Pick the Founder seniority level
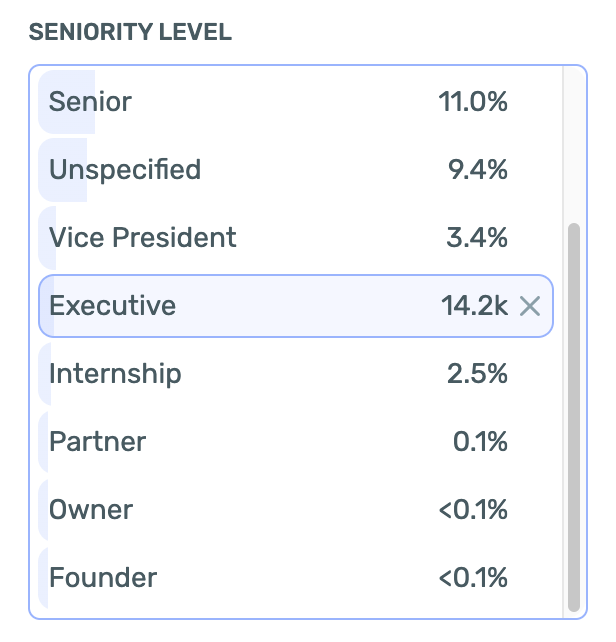Image resolution: width=616 pixels, height=642 pixels. pyautogui.click(x=103, y=578)
